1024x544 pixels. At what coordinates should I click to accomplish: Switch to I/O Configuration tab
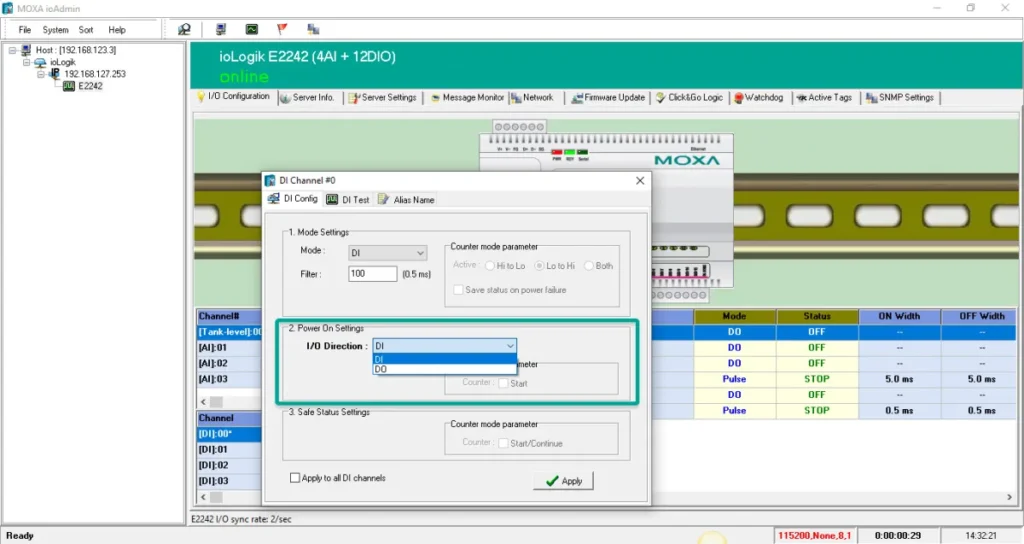(233, 96)
